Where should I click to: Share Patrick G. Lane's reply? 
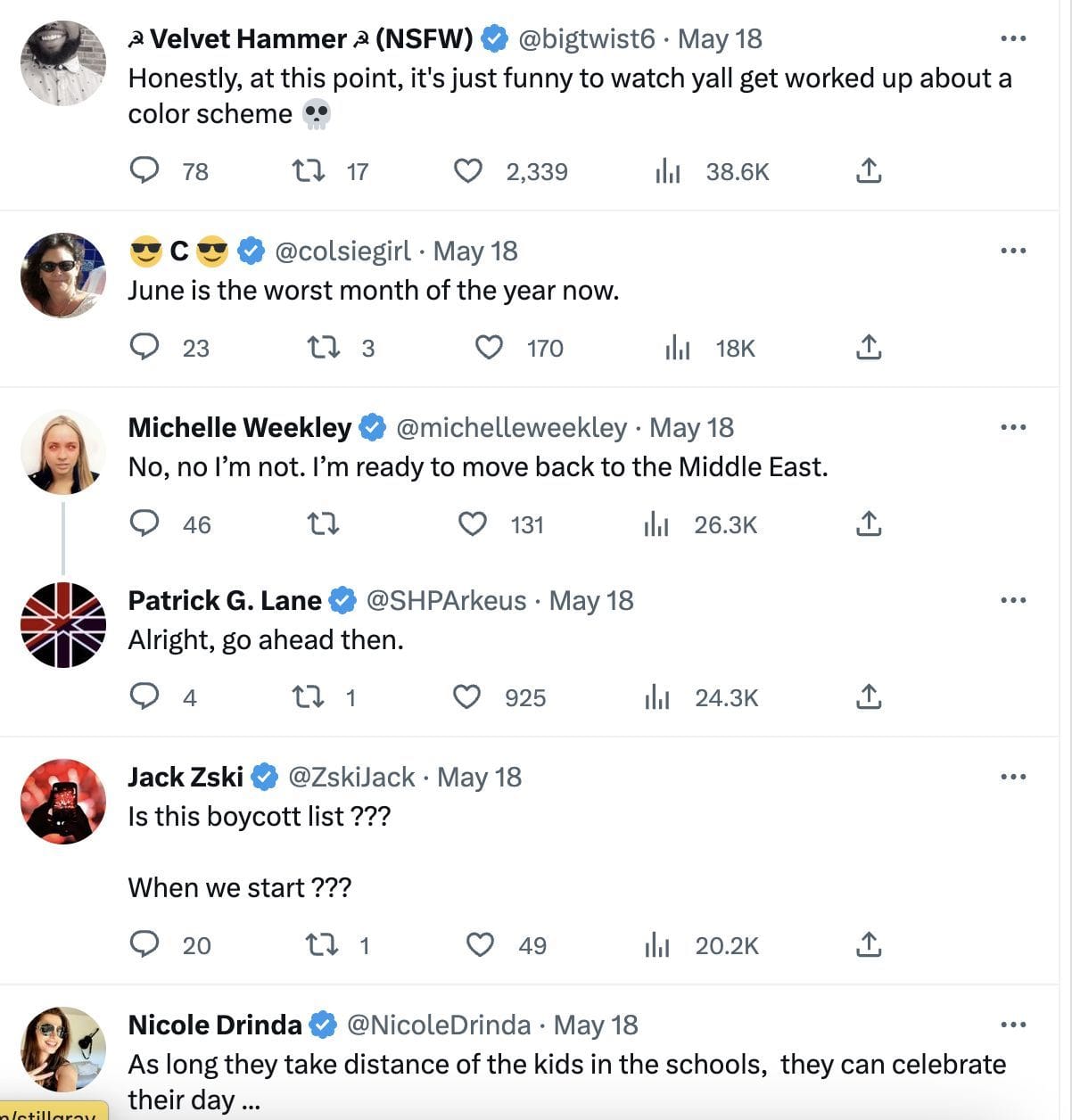[x=870, y=698]
